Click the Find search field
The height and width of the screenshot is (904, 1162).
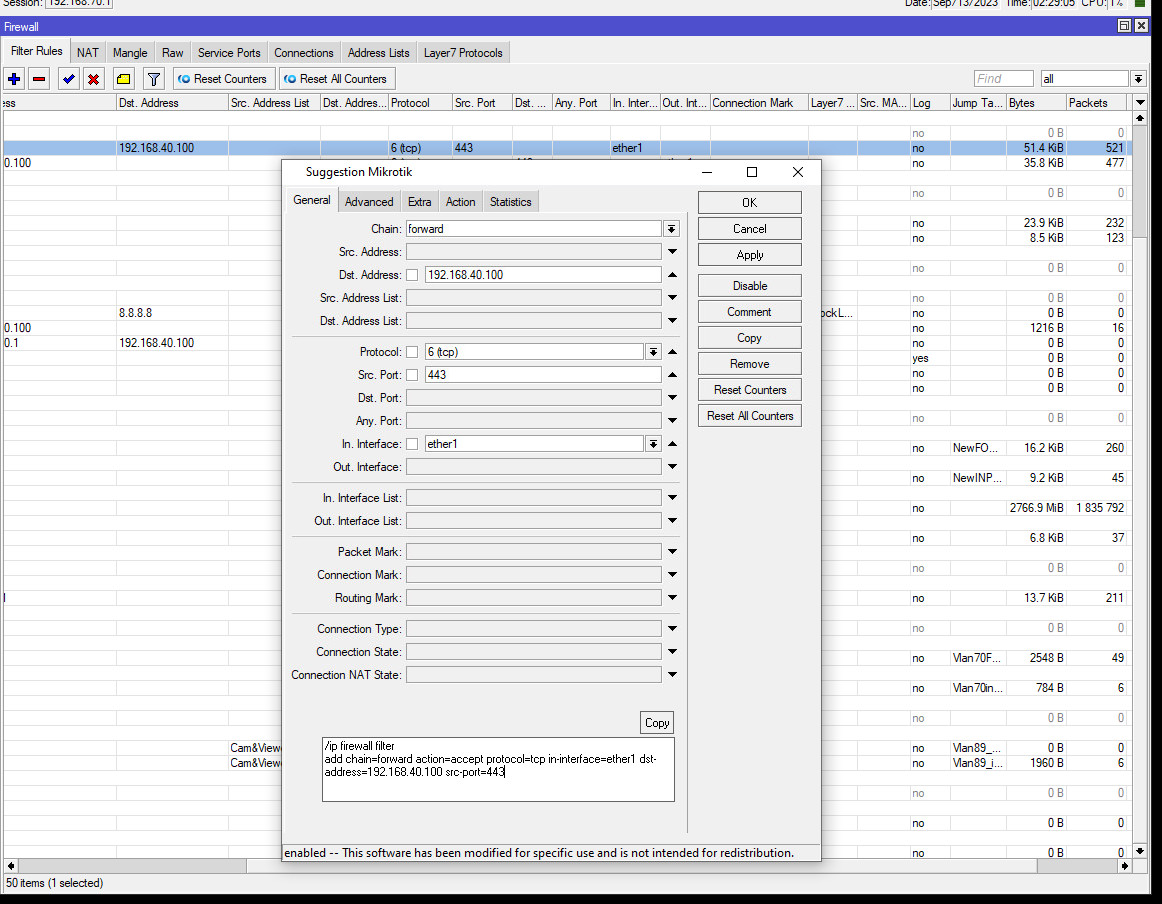click(1003, 79)
